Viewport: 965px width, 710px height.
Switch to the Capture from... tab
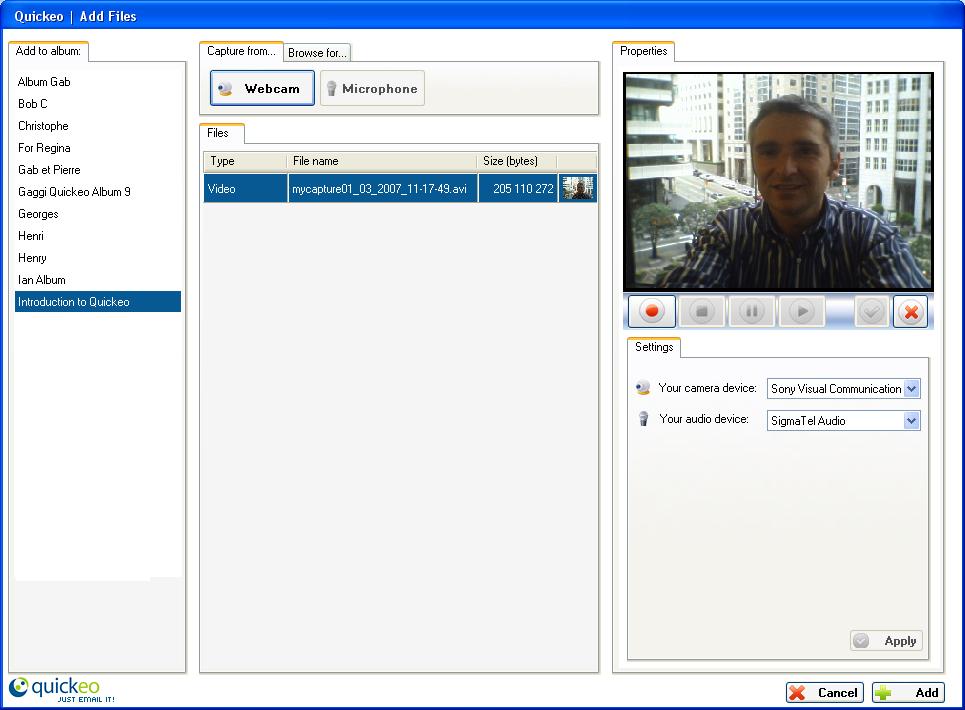tap(241, 51)
